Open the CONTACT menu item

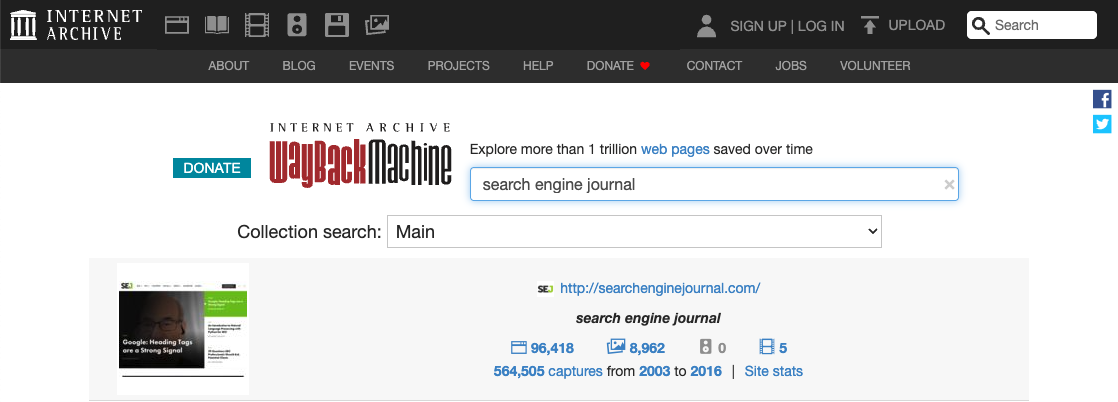point(714,66)
